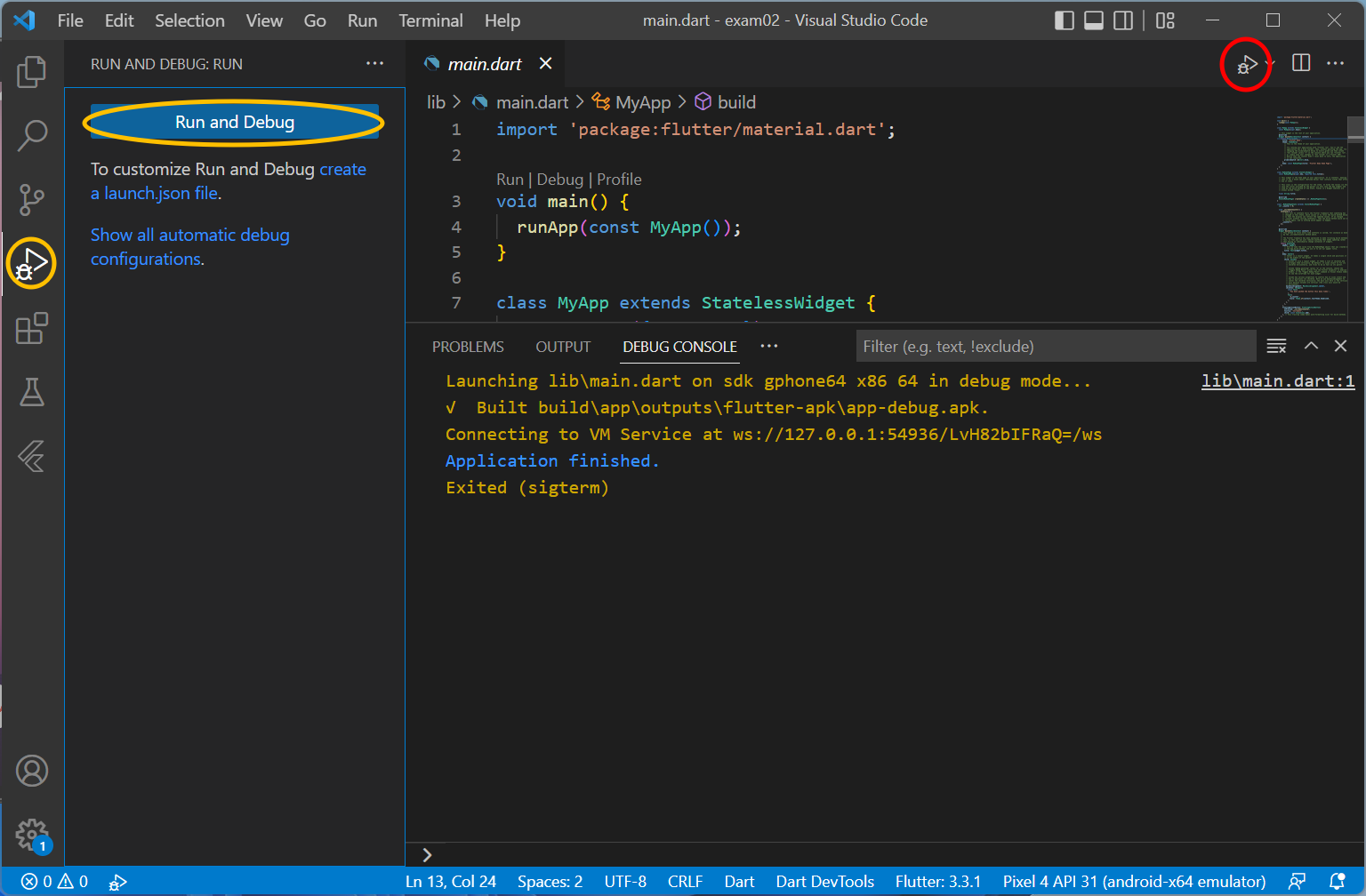The width and height of the screenshot is (1366, 896).
Task: Click the Run code lens above main
Action: (510, 180)
